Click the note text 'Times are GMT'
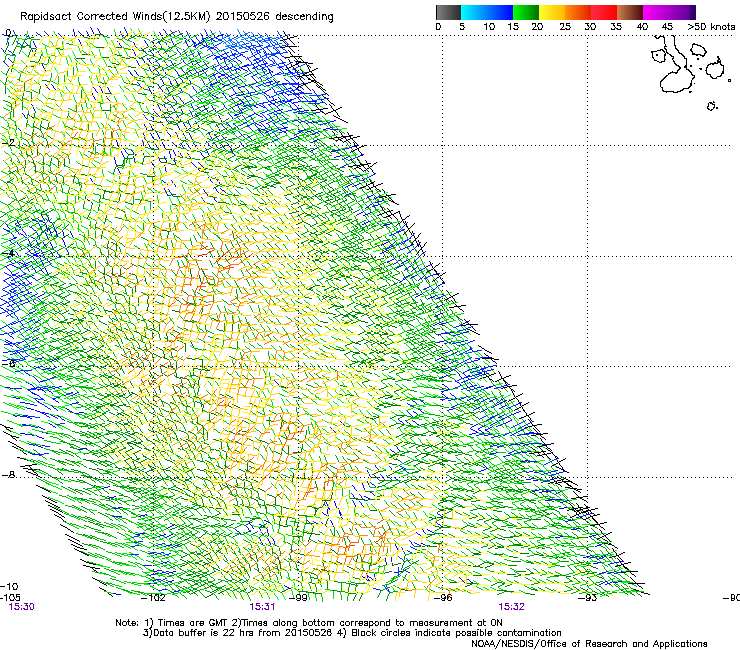 click(193, 623)
